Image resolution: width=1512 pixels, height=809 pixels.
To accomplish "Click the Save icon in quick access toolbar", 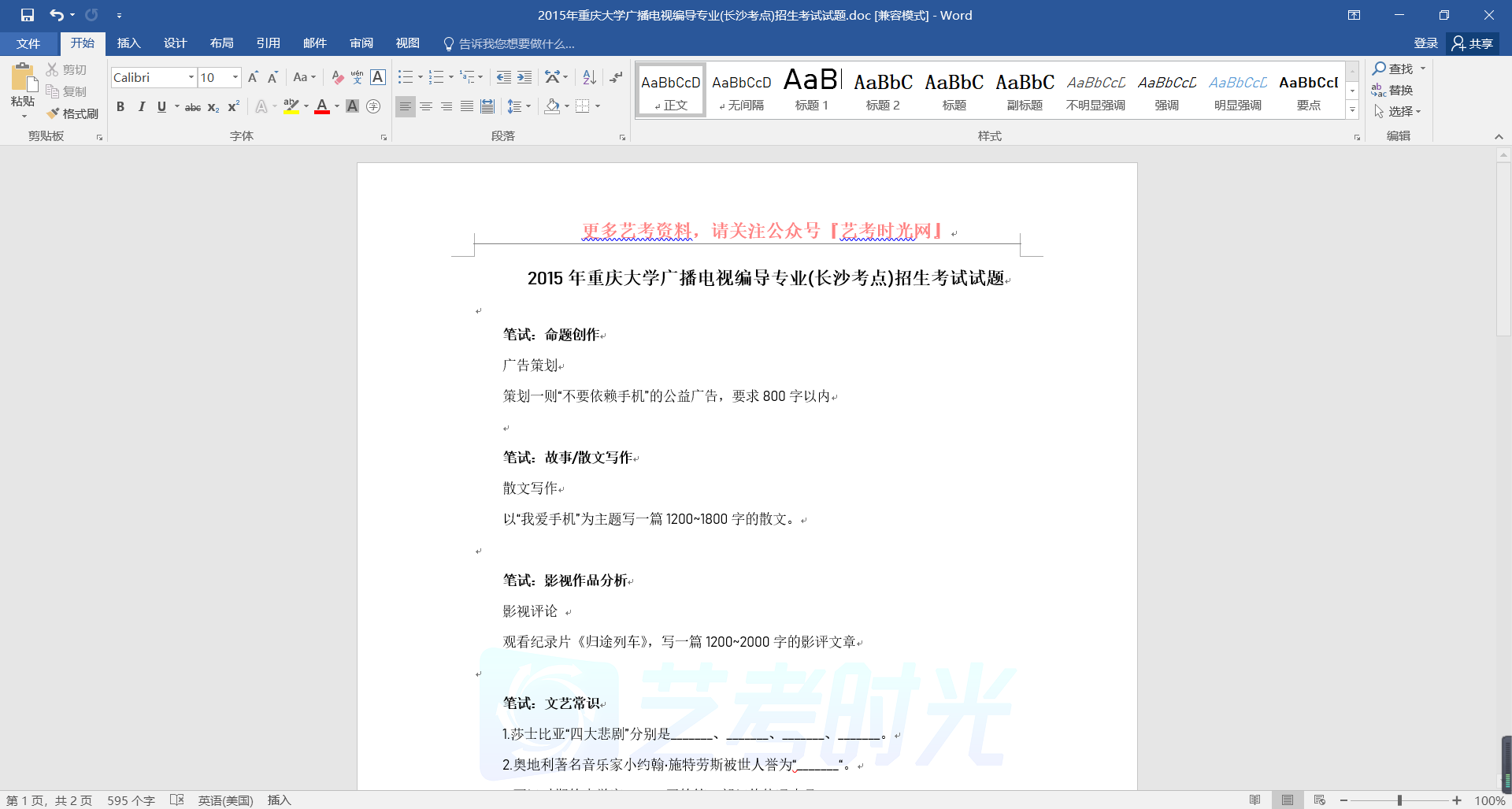I will pyautogui.click(x=28, y=15).
